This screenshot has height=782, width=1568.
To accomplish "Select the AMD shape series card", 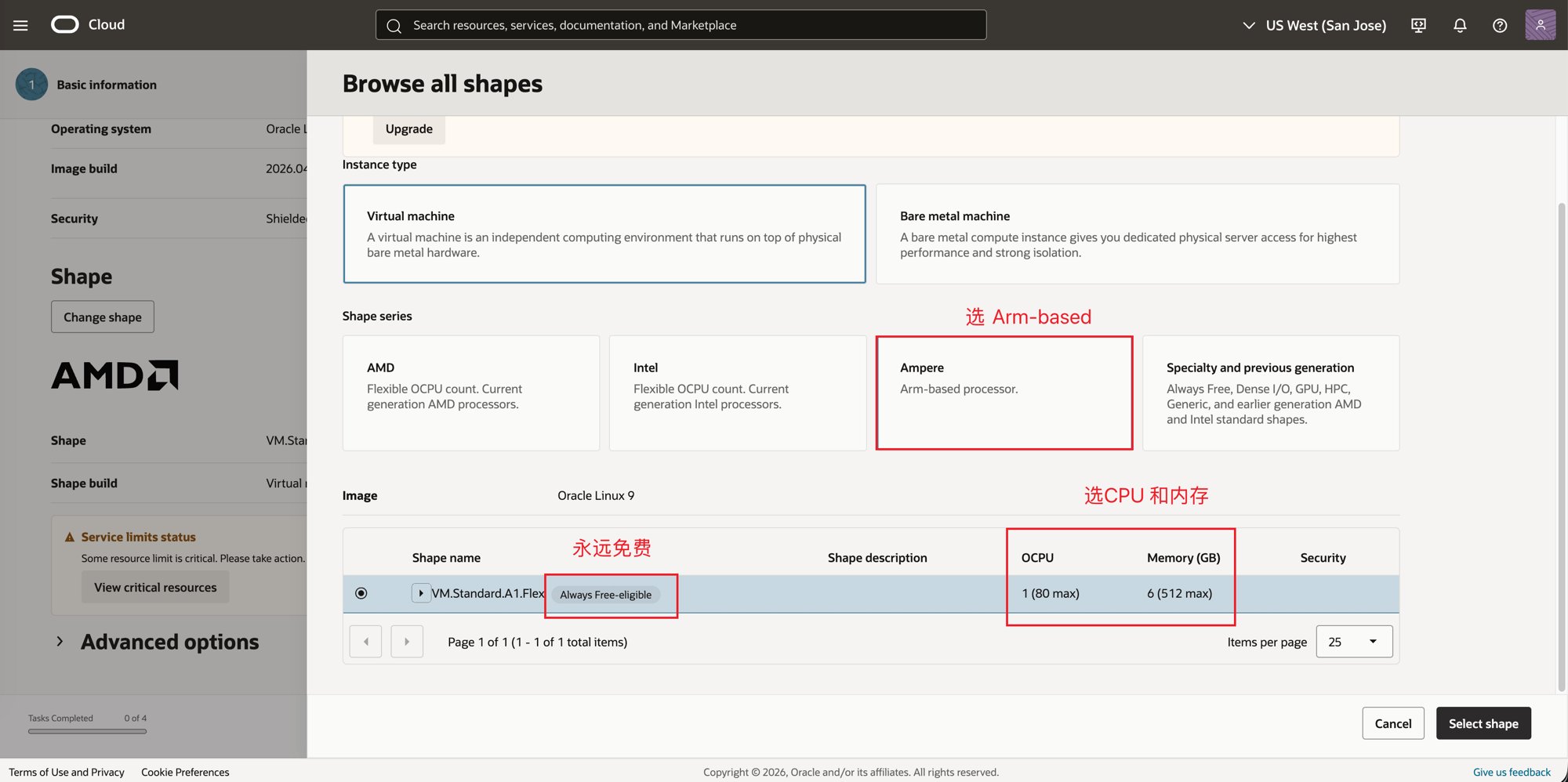I will coord(471,393).
